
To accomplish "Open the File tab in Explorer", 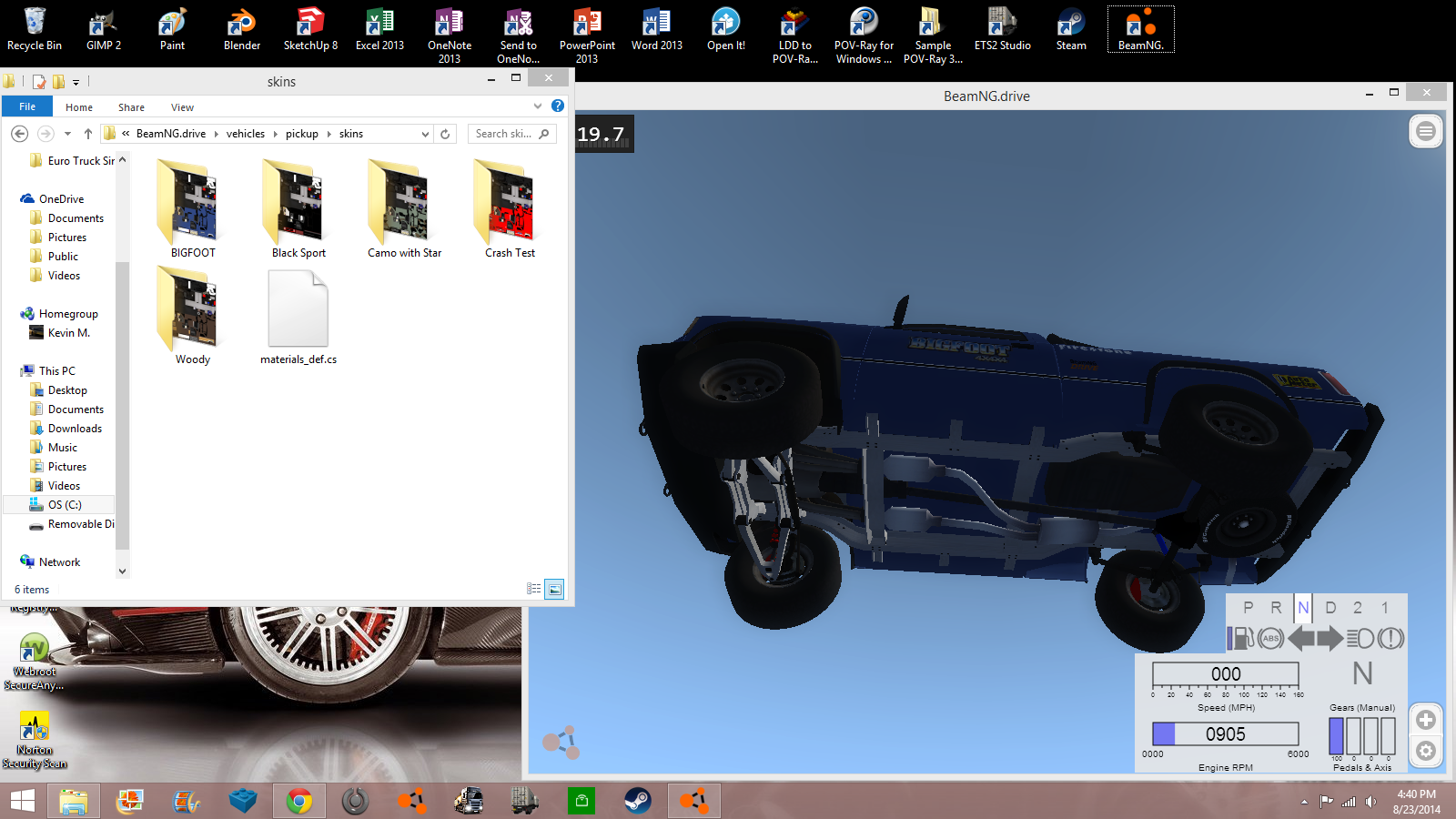I will coord(27,106).
